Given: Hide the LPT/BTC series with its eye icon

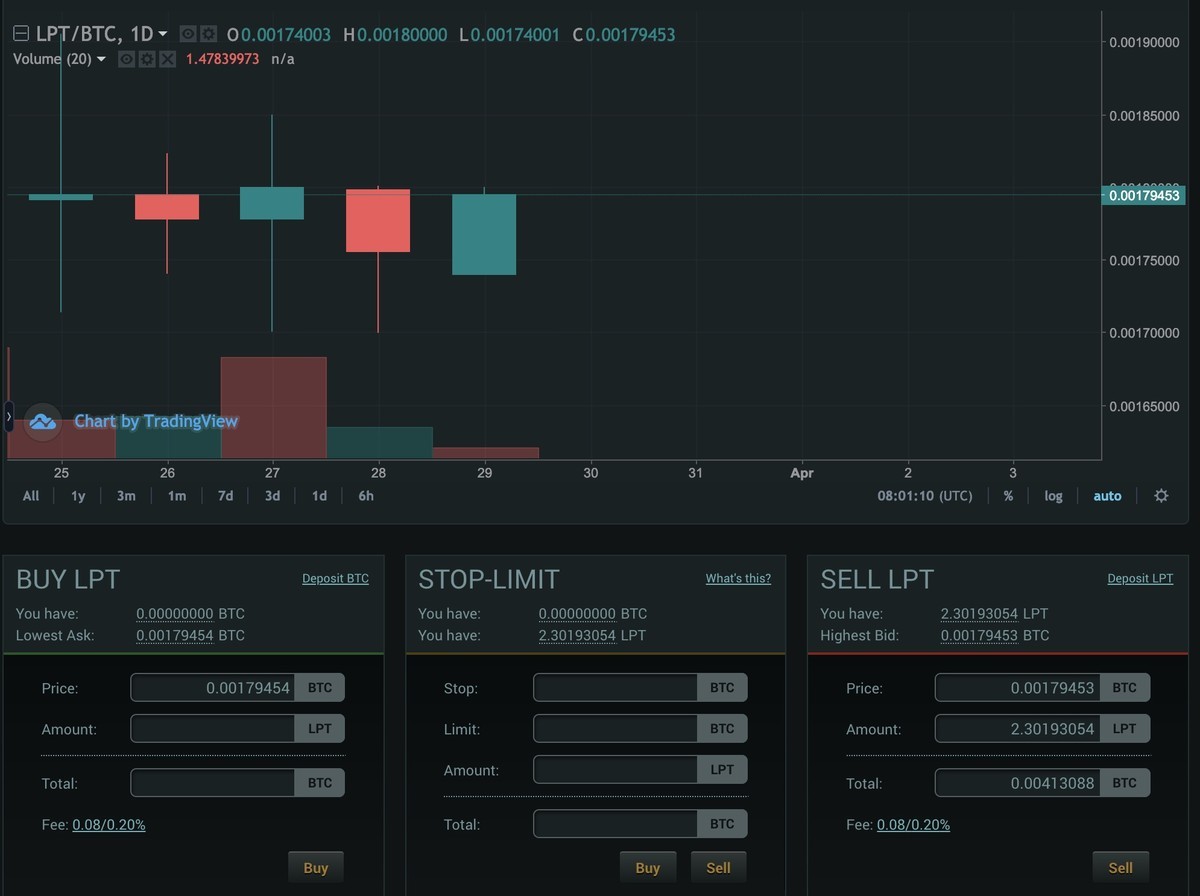Looking at the screenshot, I should click(186, 33).
